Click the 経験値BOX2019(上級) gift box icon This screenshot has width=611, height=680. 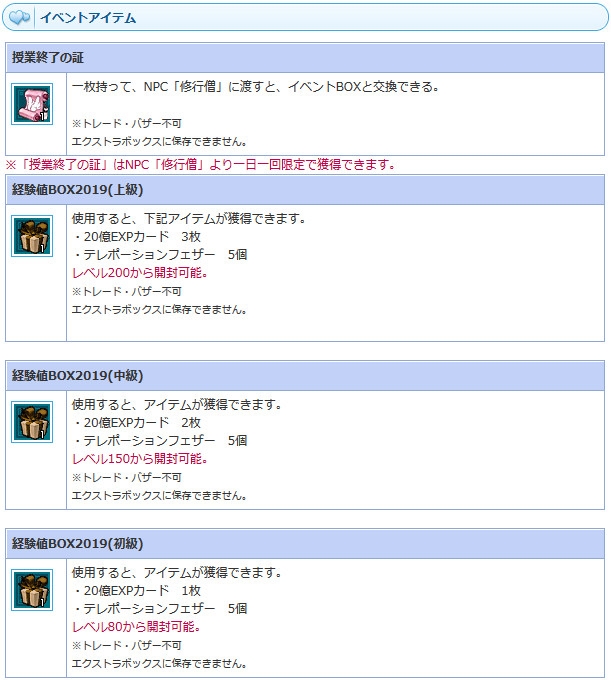tap(32, 236)
